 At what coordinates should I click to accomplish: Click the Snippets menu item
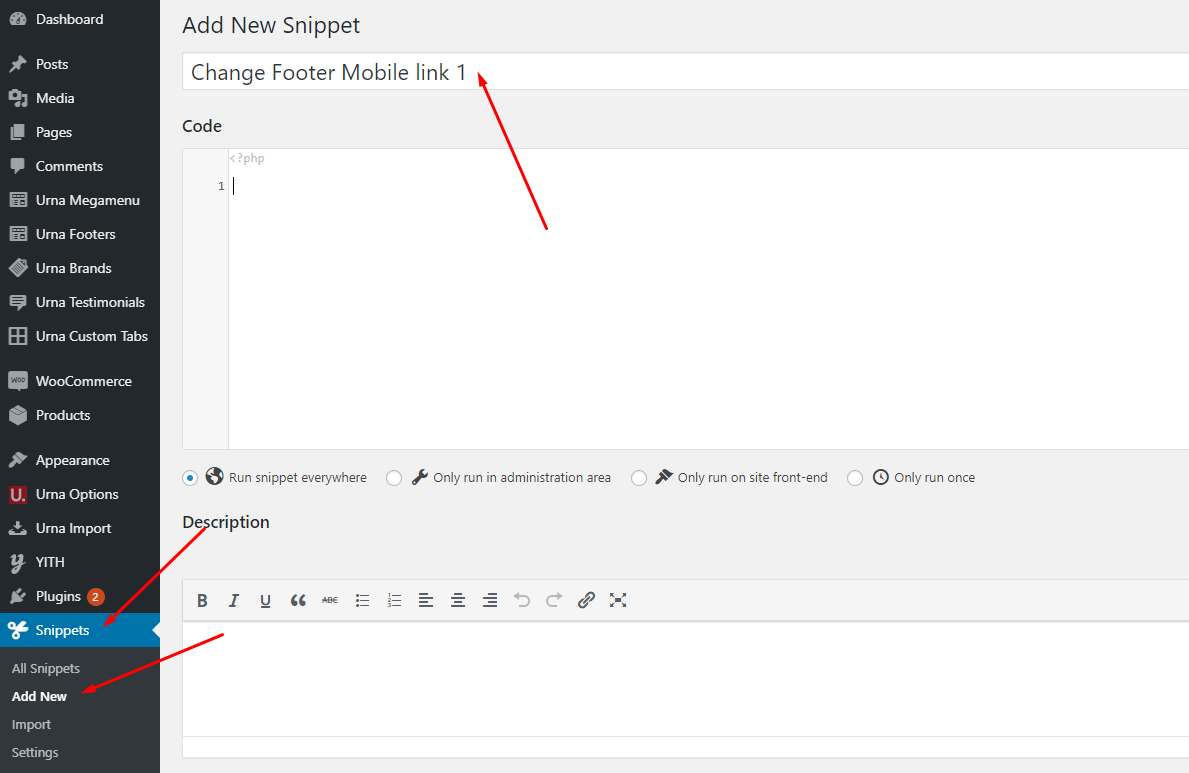(x=80, y=630)
